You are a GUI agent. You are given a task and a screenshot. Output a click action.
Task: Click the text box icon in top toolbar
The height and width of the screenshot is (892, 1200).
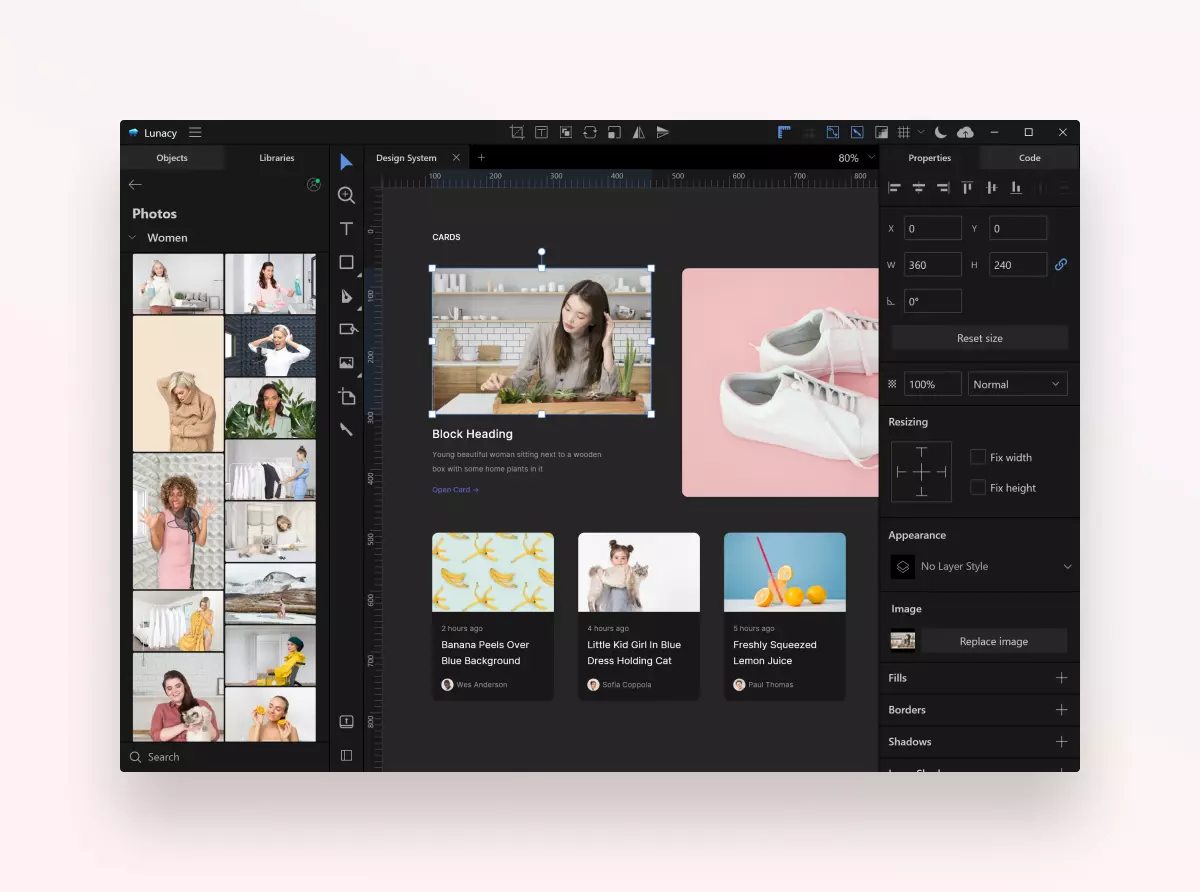coord(541,132)
